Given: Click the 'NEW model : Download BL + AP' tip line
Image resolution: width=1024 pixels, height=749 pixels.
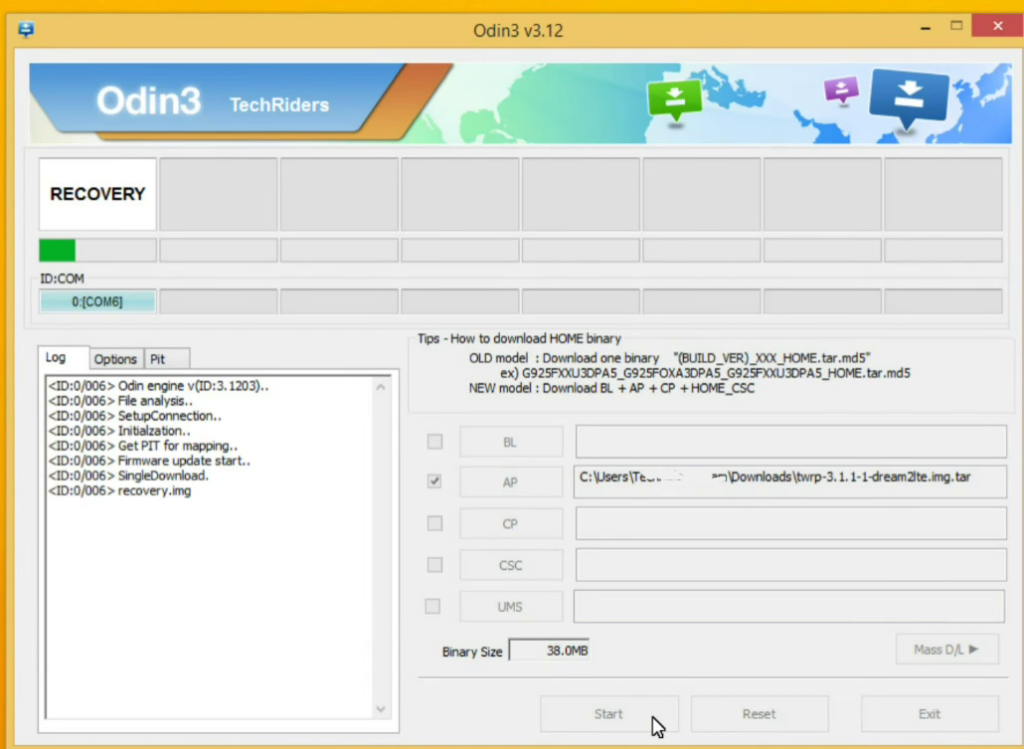Looking at the screenshot, I should [x=611, y=388].
